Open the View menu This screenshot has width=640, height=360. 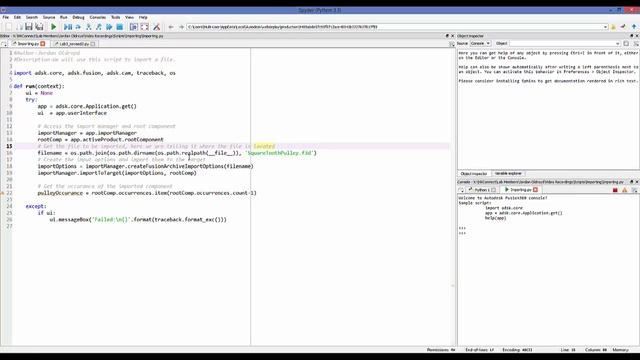point(129,18)
